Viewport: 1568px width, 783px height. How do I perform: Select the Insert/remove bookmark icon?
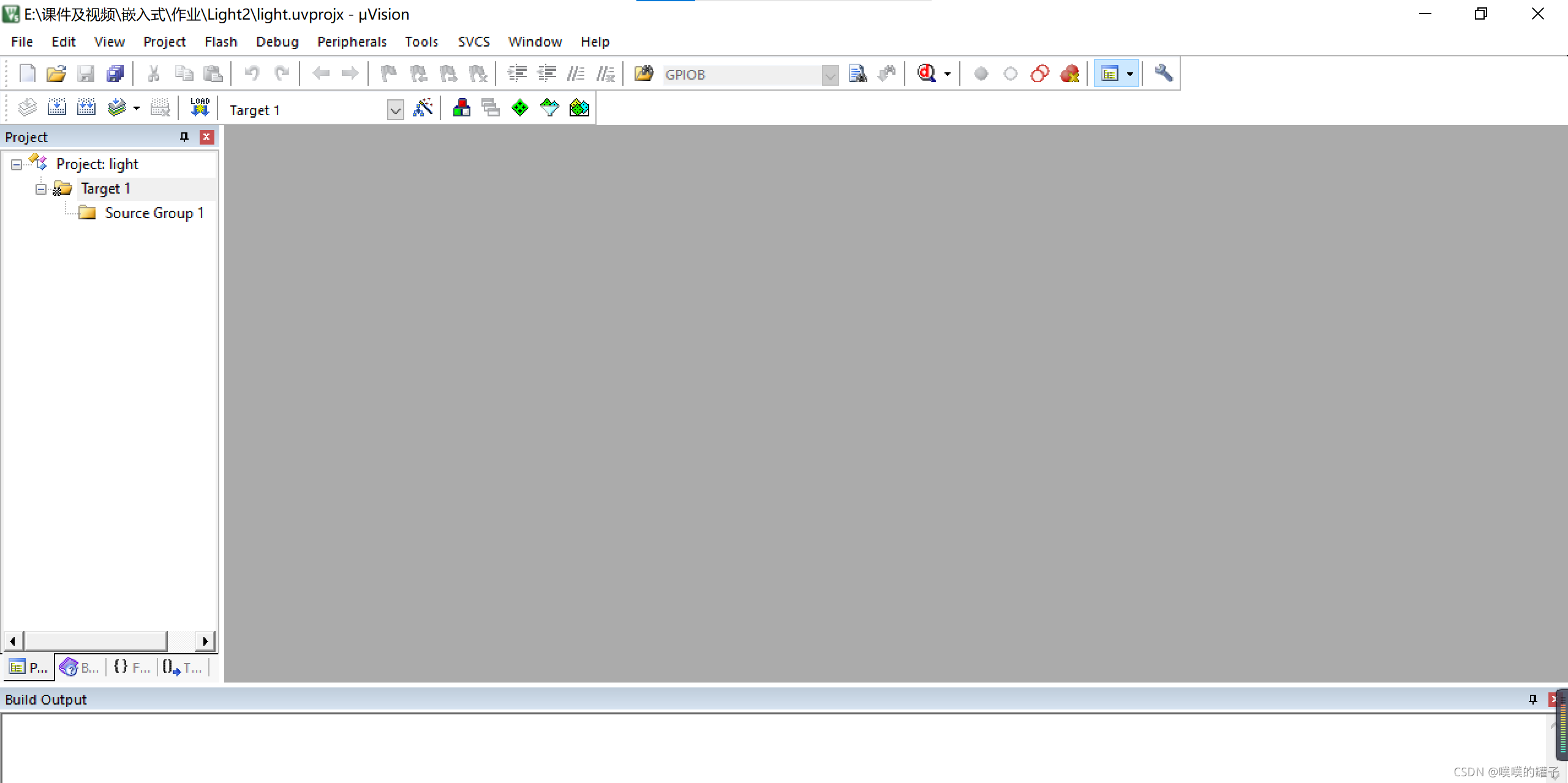[x=388, y=73]
